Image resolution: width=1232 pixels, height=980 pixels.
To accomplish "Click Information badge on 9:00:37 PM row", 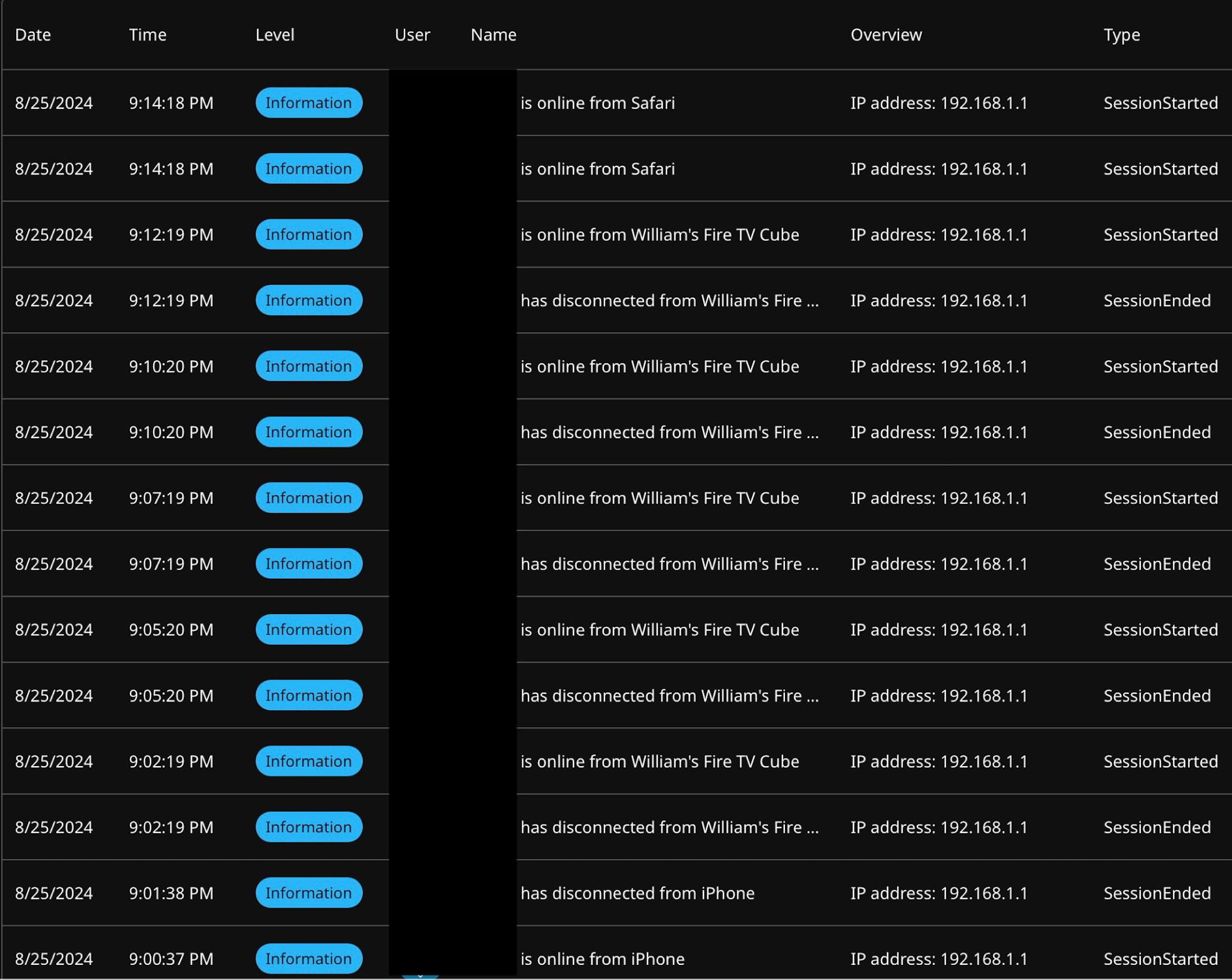I will click(x=308, y=959).
